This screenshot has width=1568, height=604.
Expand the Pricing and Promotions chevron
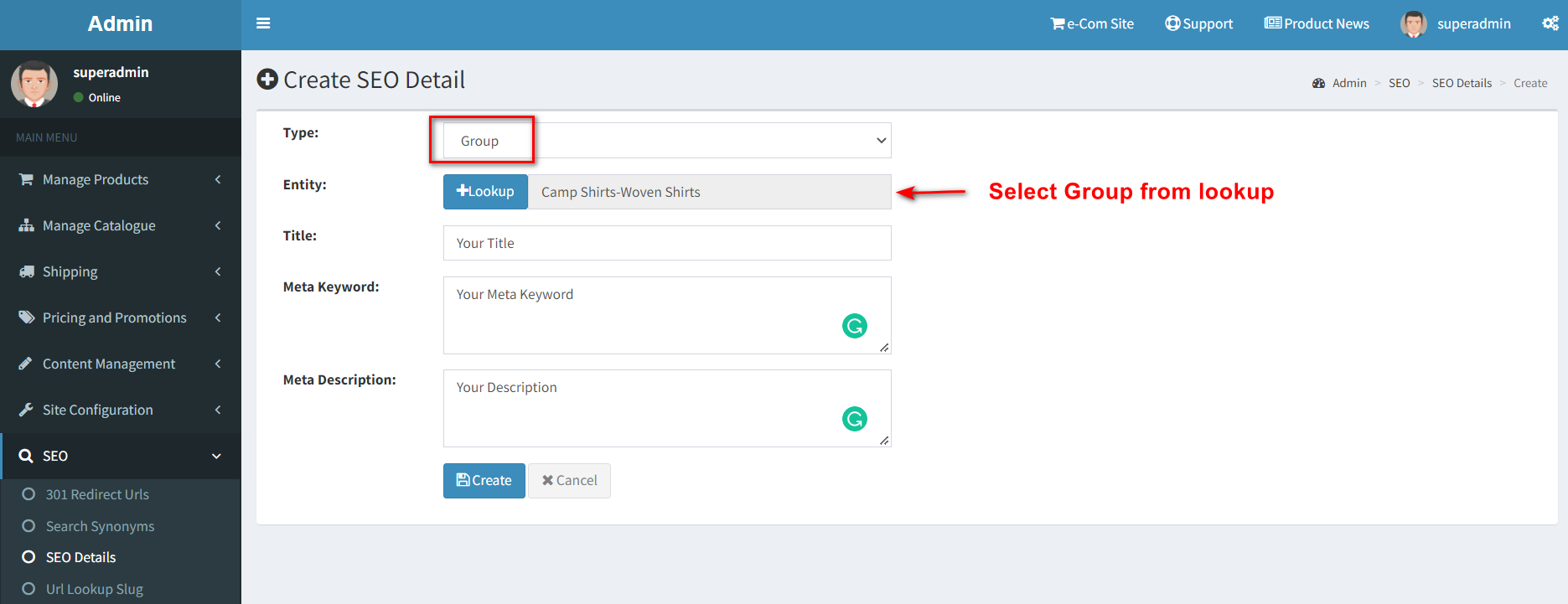pyautogui.click(x=218, y=317)
